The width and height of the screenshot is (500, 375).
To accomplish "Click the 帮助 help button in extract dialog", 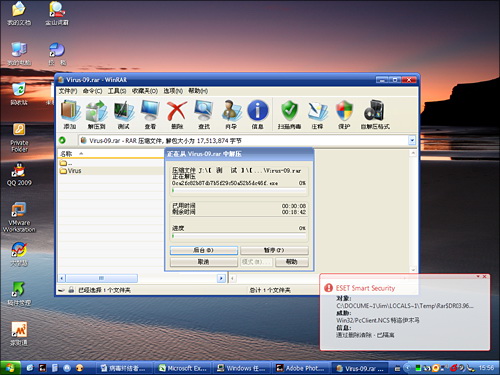I will coord(292,262).
